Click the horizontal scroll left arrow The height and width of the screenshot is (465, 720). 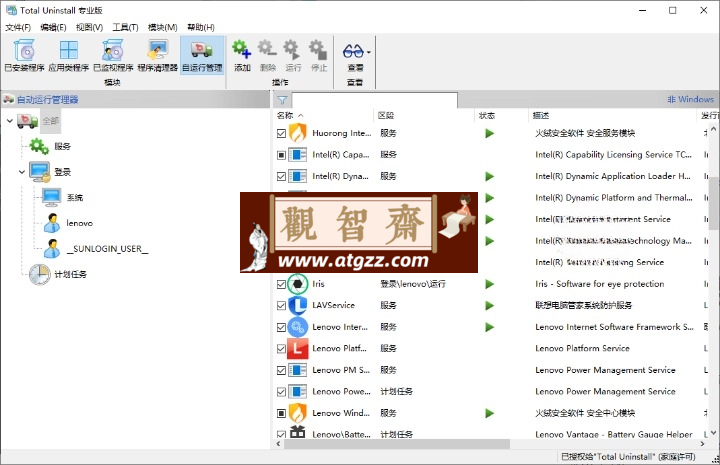[x=278, y=444]
